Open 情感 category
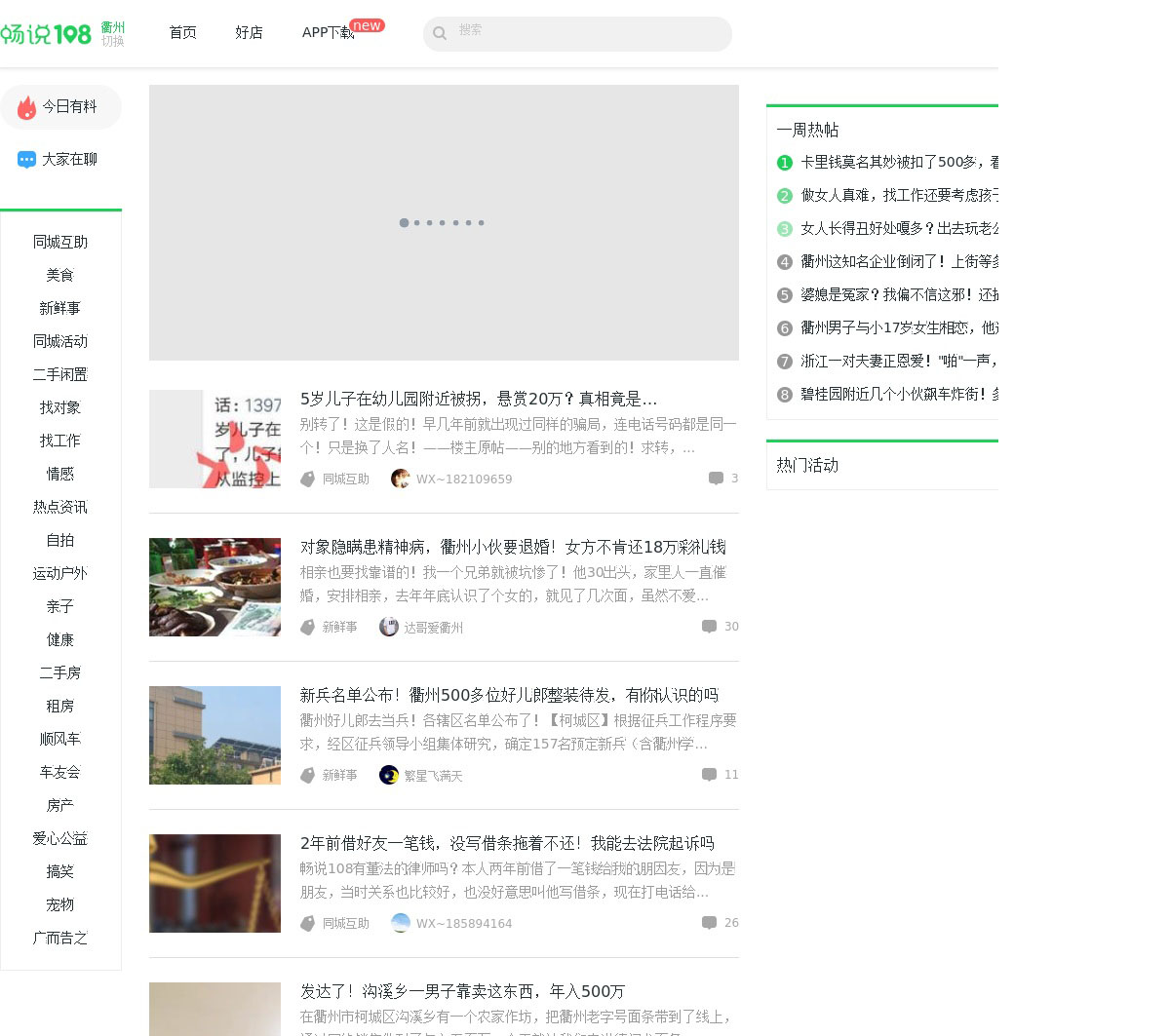1170x1036 pixels. pos(60,474)
